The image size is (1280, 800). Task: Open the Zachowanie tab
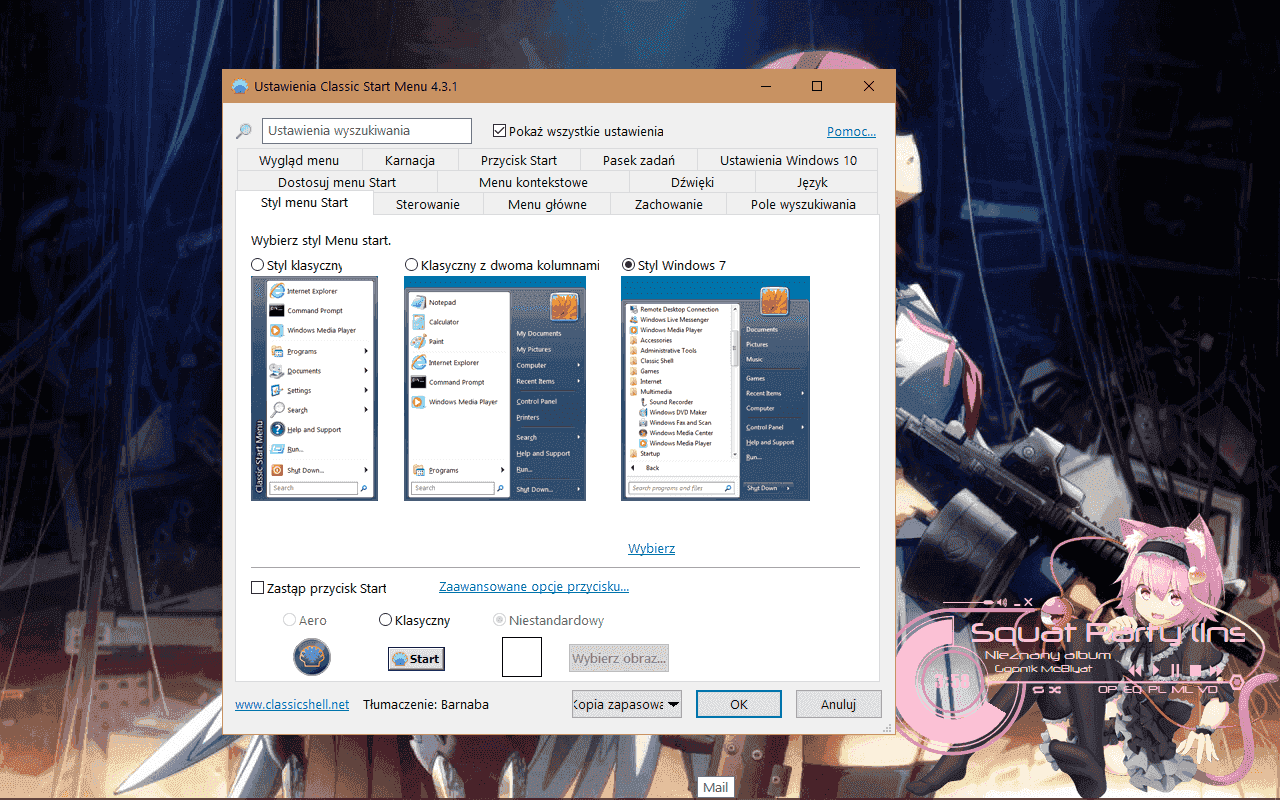669,204
